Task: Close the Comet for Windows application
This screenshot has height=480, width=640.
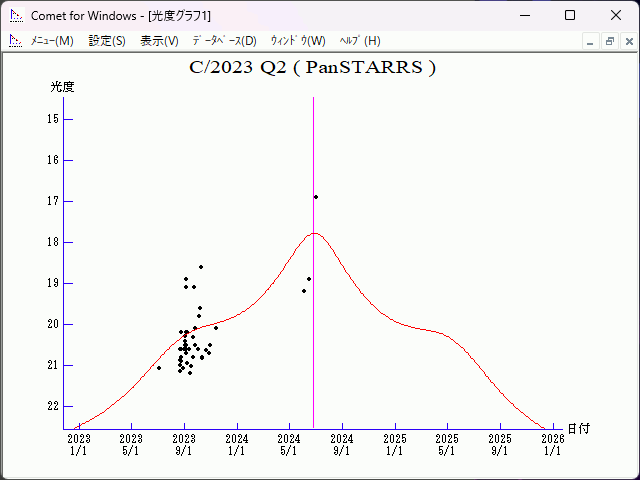Action: click(616, 15)
